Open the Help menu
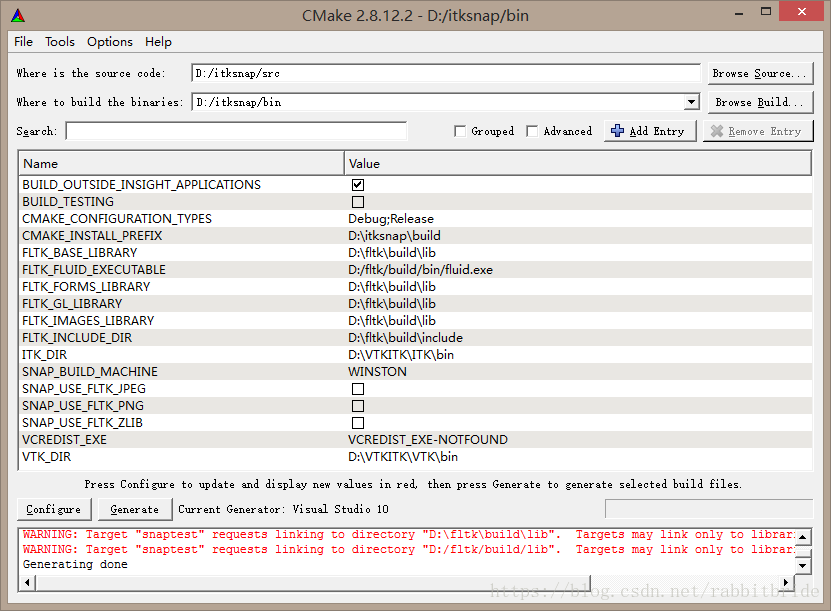 click(158, 42)
